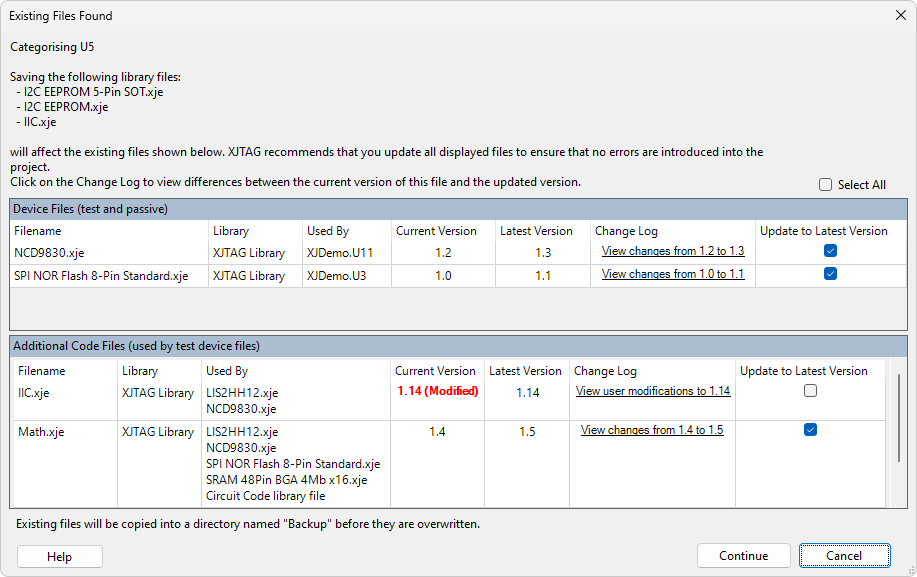Open 'View changes from 1.2 to 1.3' link
This screenshot has width=917, height=577.
pos(672,251)
